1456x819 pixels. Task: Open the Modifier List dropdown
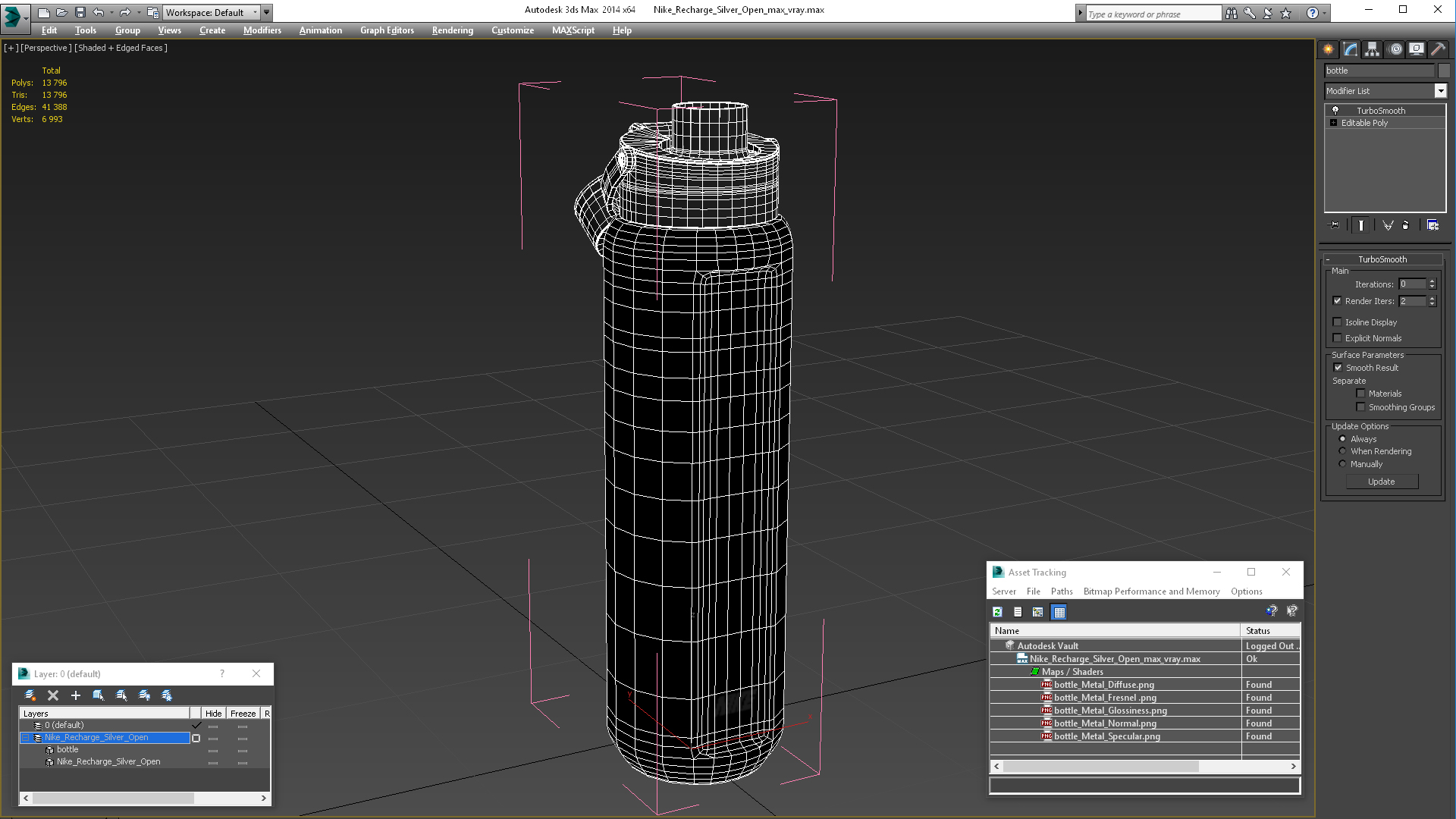1440,91
